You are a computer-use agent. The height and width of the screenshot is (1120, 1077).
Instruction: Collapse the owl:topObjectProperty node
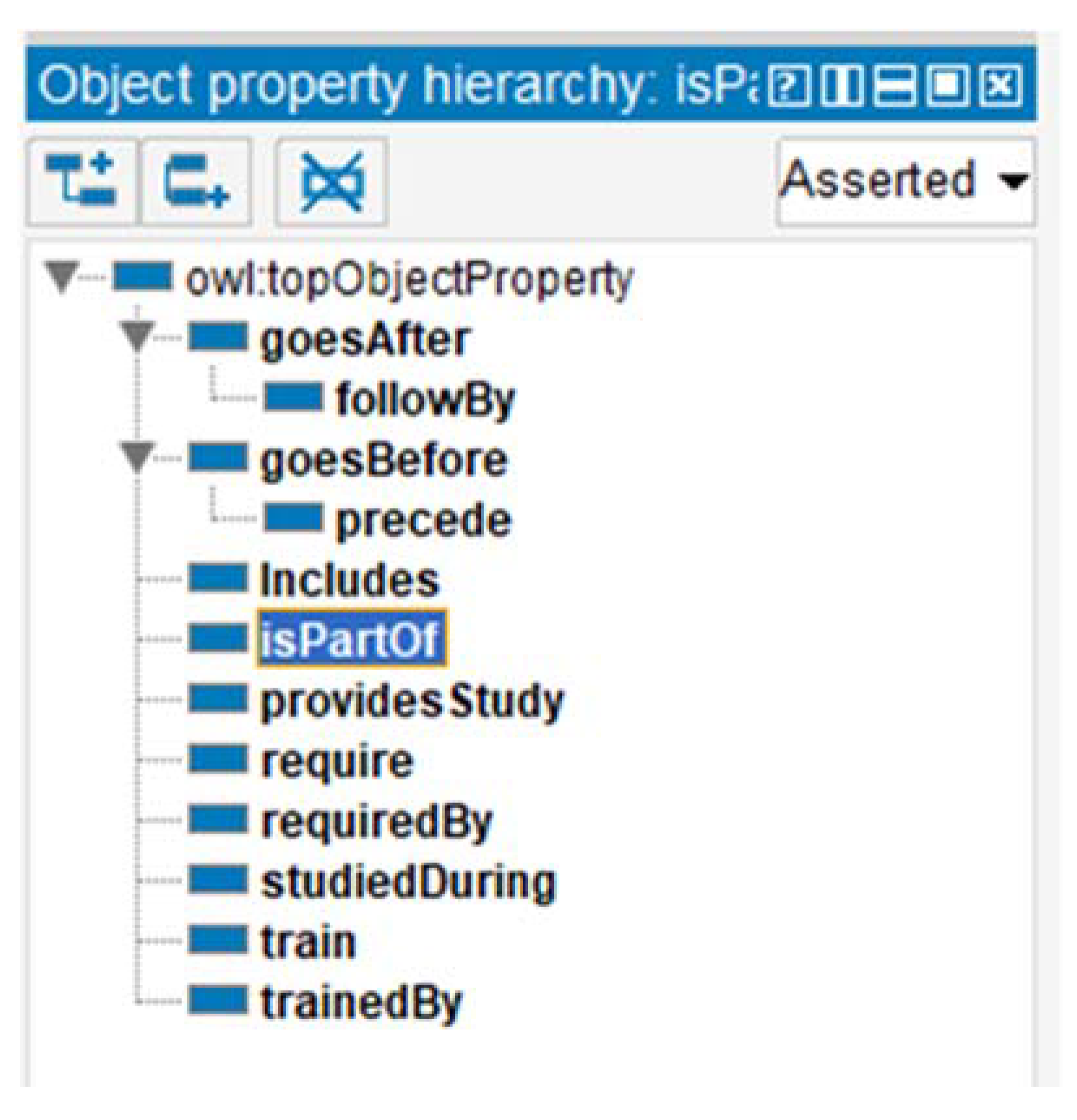click(x=62, y=276)
